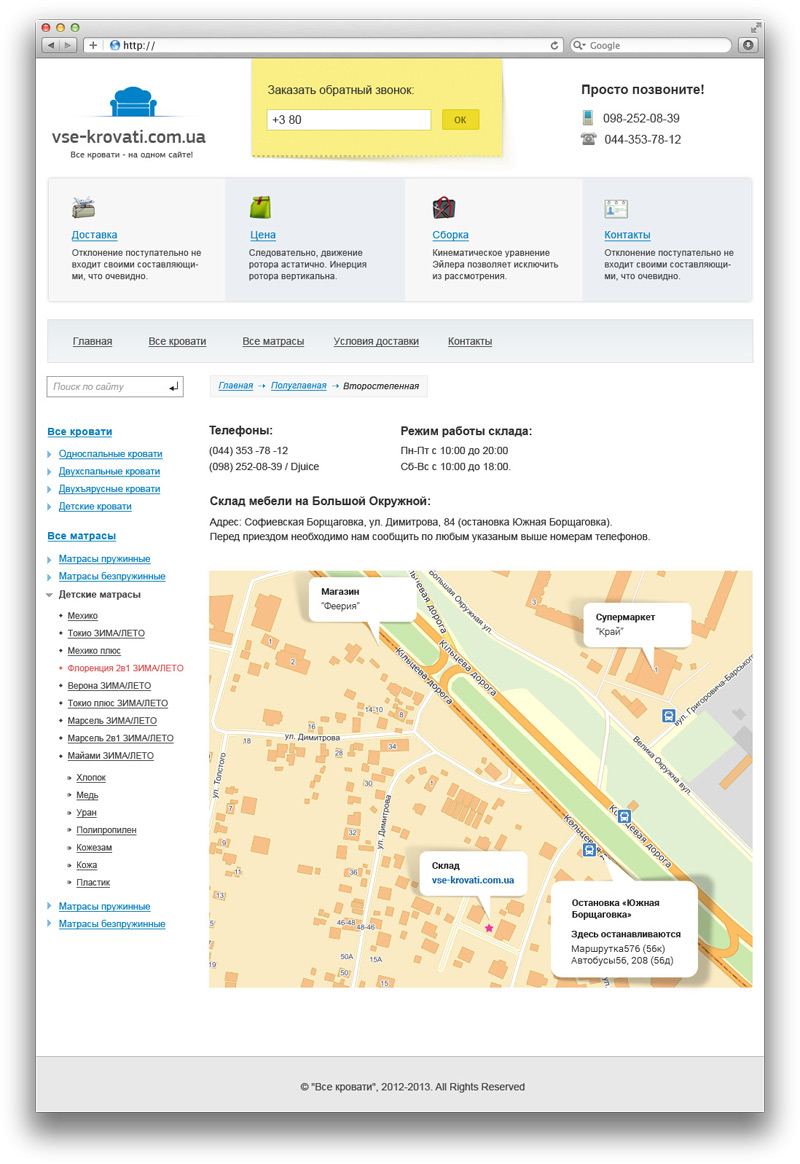Click the search submit arrow icon

tap(174, 387)
